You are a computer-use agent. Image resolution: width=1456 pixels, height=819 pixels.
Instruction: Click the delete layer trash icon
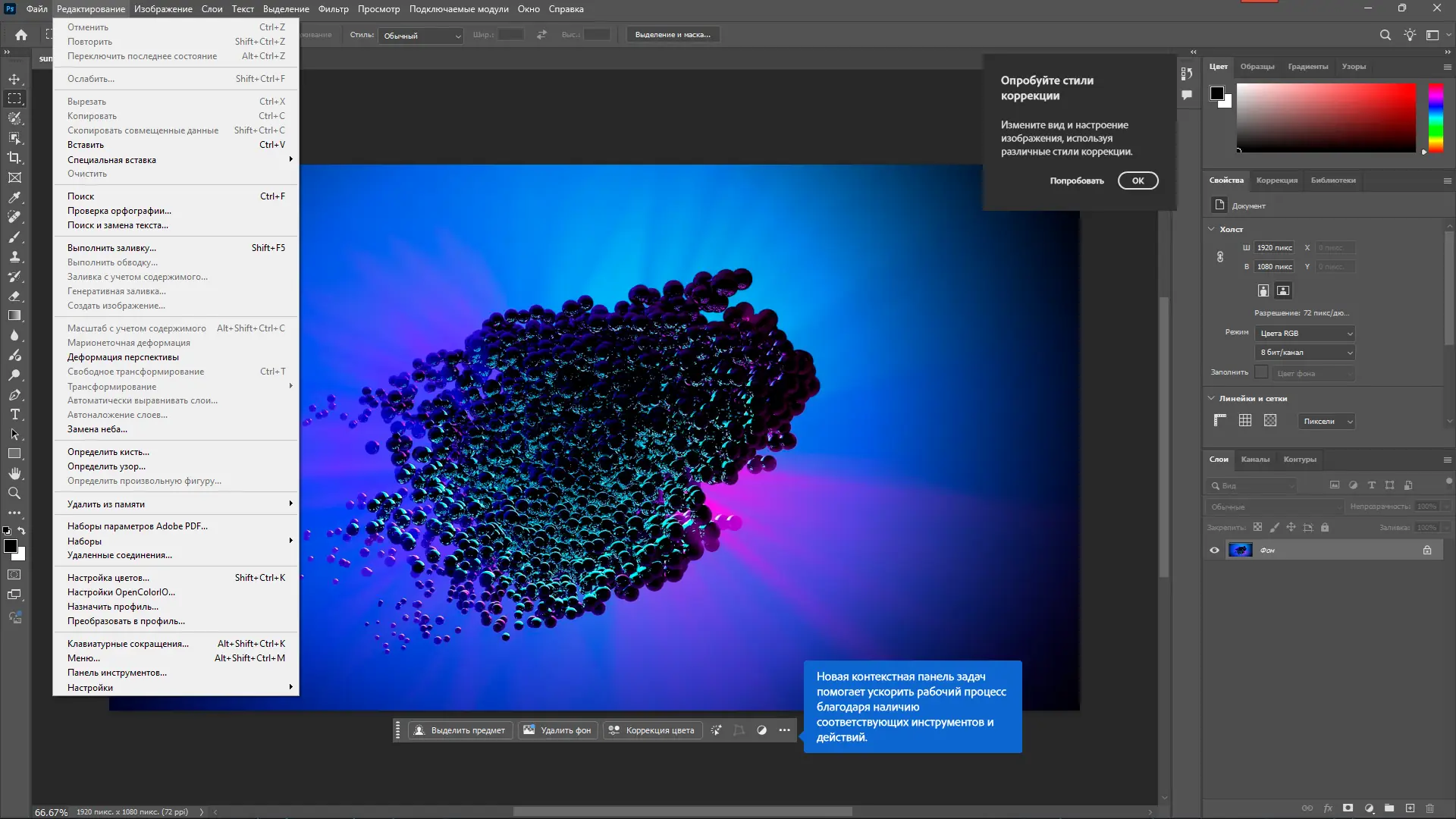pos(1430,808)
